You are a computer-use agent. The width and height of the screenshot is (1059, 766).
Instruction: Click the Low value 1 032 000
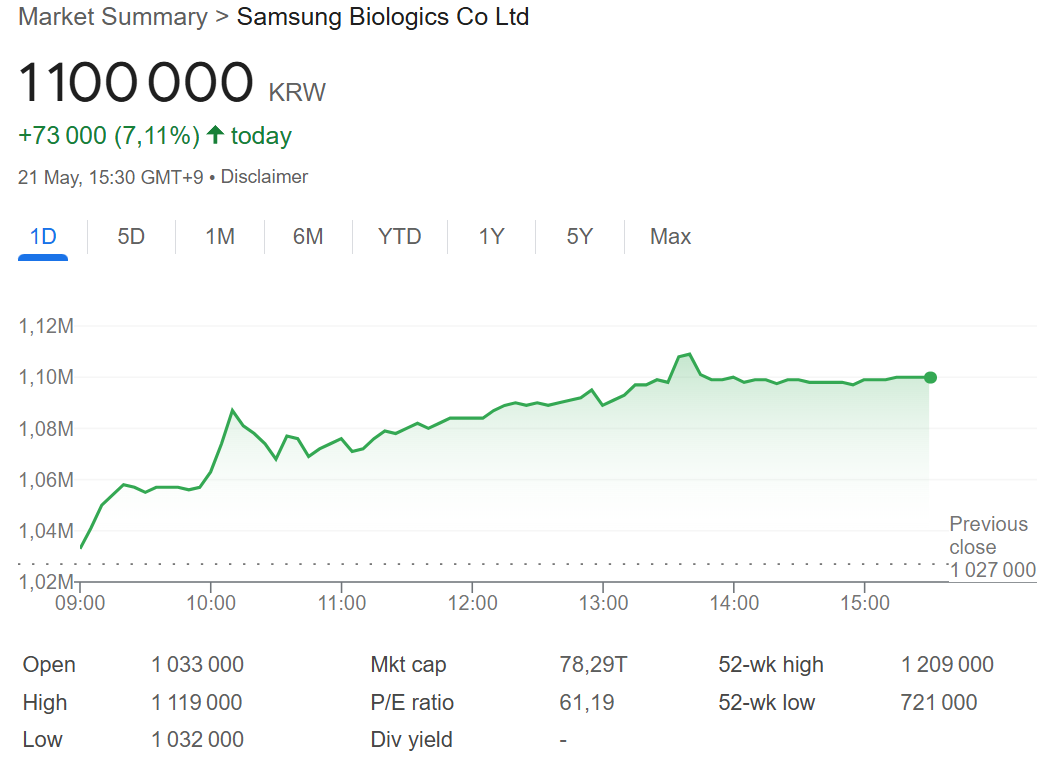click(x=197, y=740)
